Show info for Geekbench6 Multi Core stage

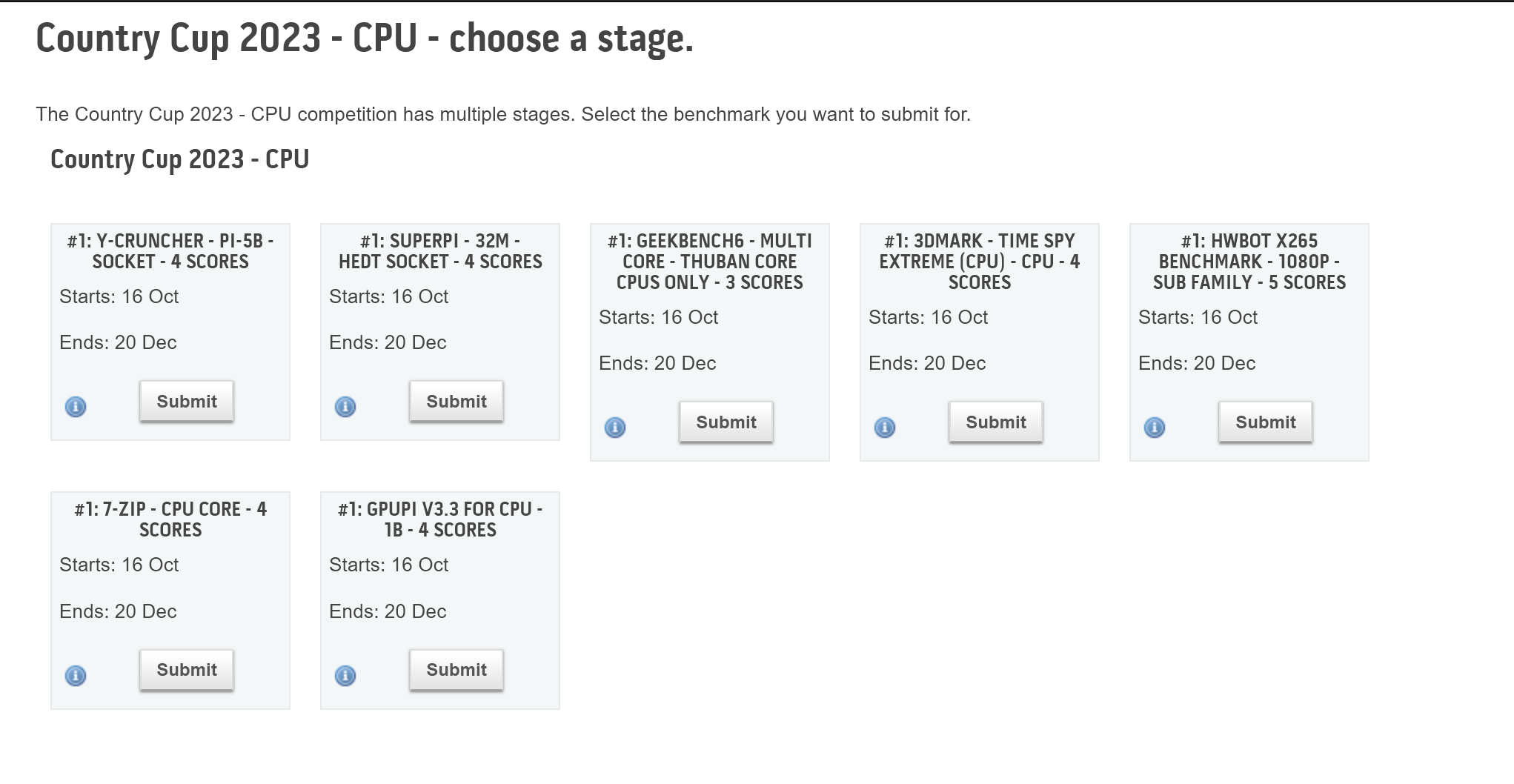coord(615,428)
